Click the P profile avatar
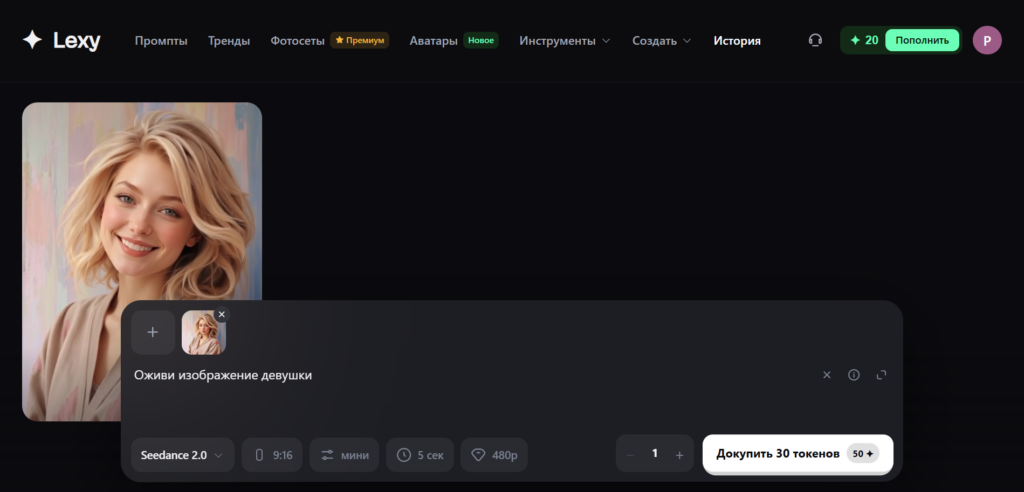The image size is (1024, 492). tap(987, 41)
